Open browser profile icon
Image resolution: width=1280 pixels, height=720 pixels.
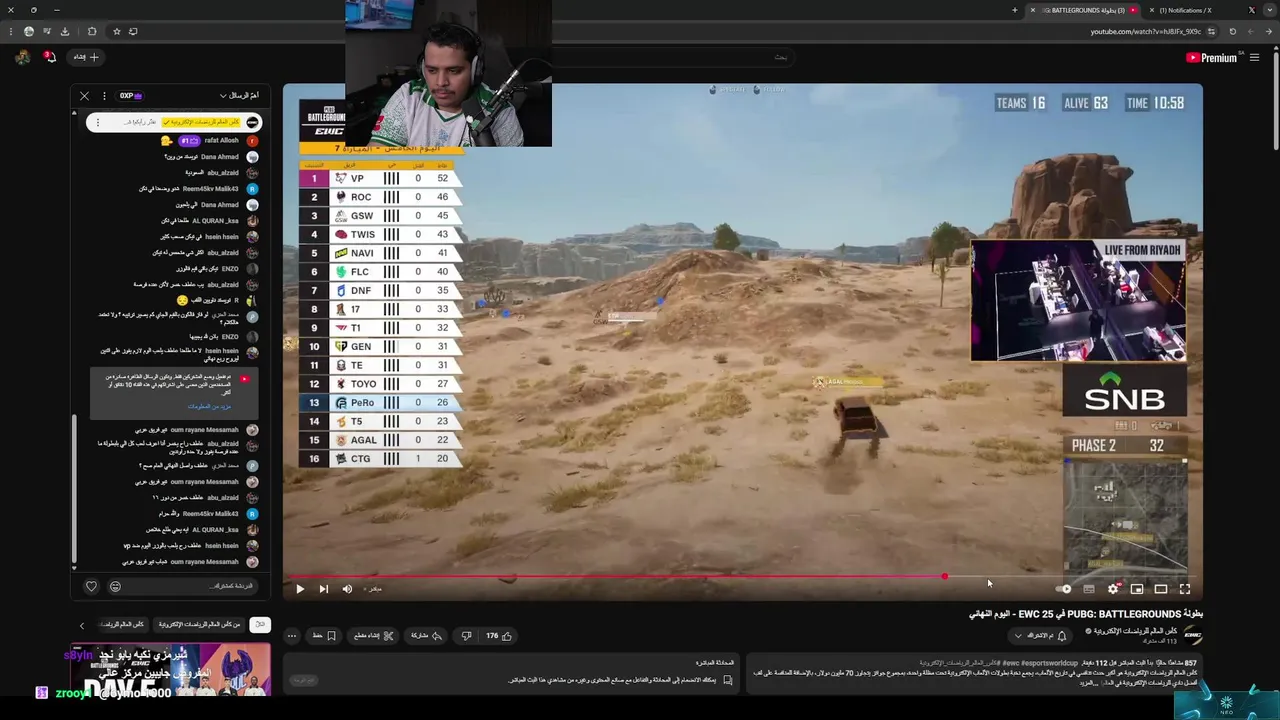pyautogui.click(x=29, y=31)
